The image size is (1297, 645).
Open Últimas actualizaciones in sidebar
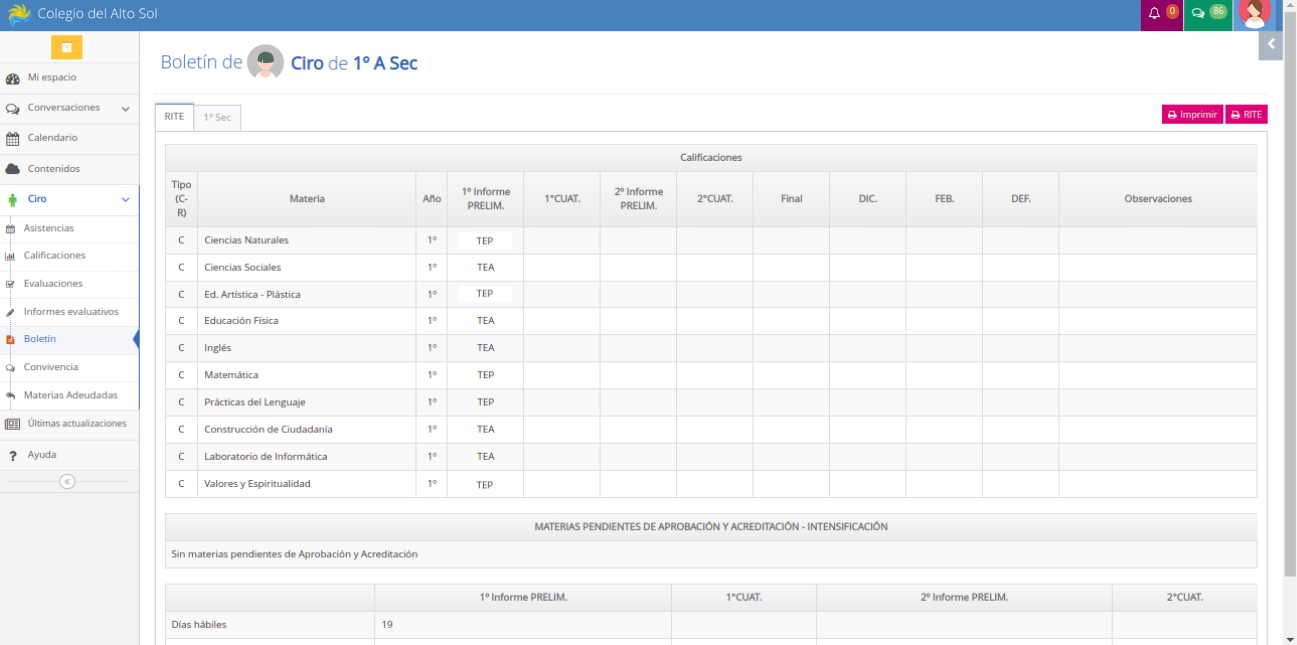click(x=76, y=424)
